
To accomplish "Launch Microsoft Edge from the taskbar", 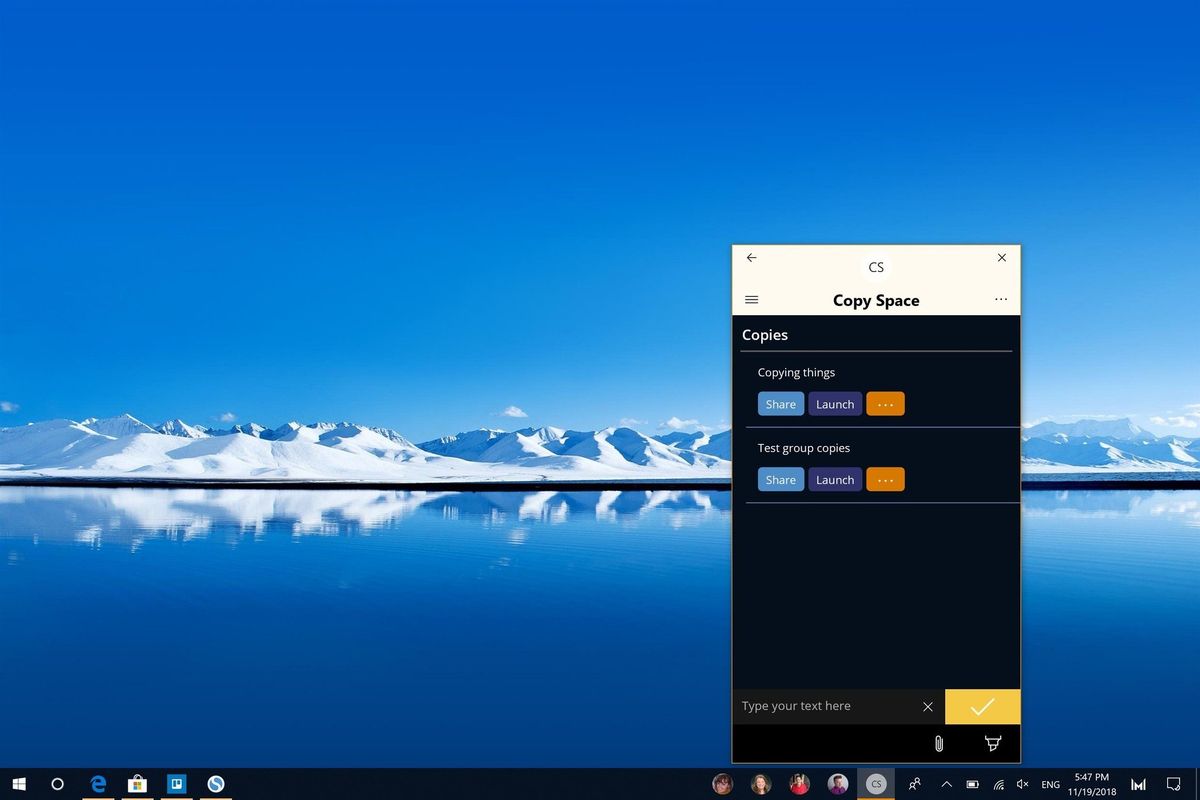I will [97, 784].
